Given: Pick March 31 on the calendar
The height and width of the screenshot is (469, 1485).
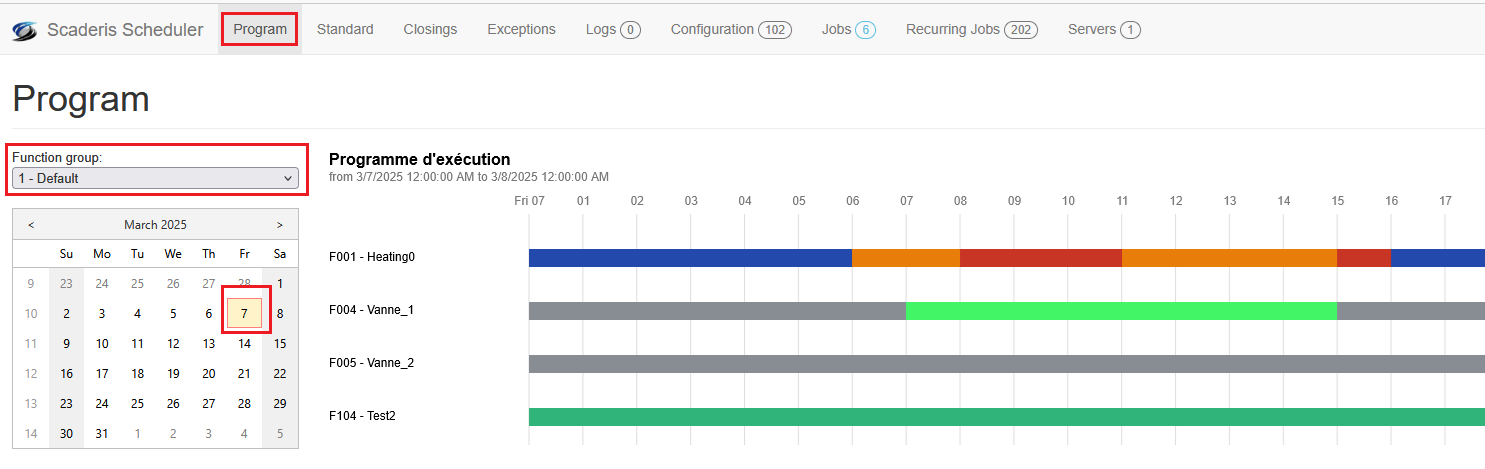Looking at the screenshot, I should [102, 433].
